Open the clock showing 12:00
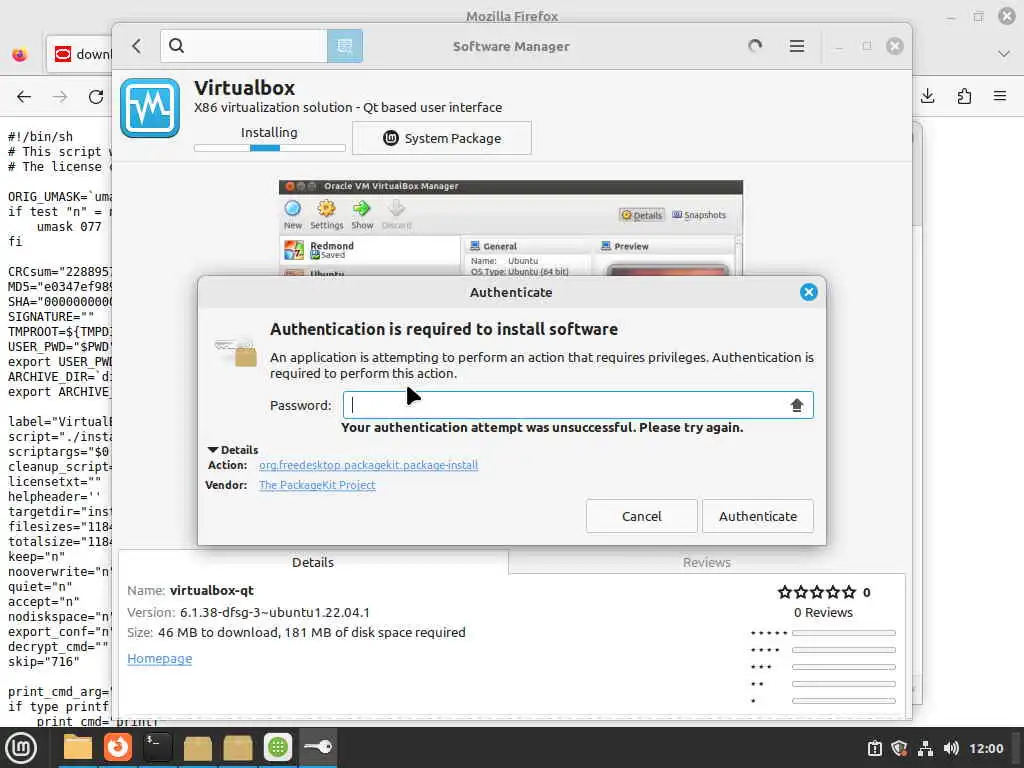1024x768 pixels. [x=986, y=748]
